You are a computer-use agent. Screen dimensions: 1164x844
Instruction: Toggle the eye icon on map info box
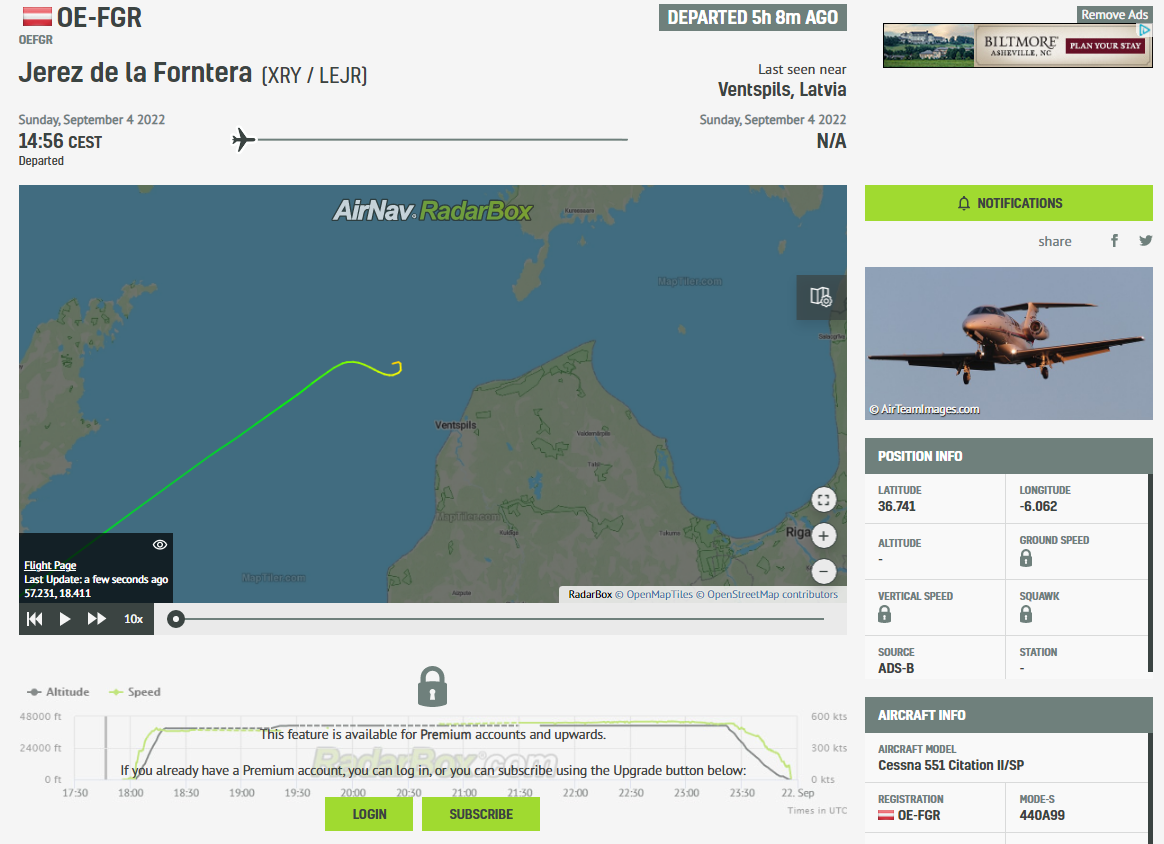point(160,545)
